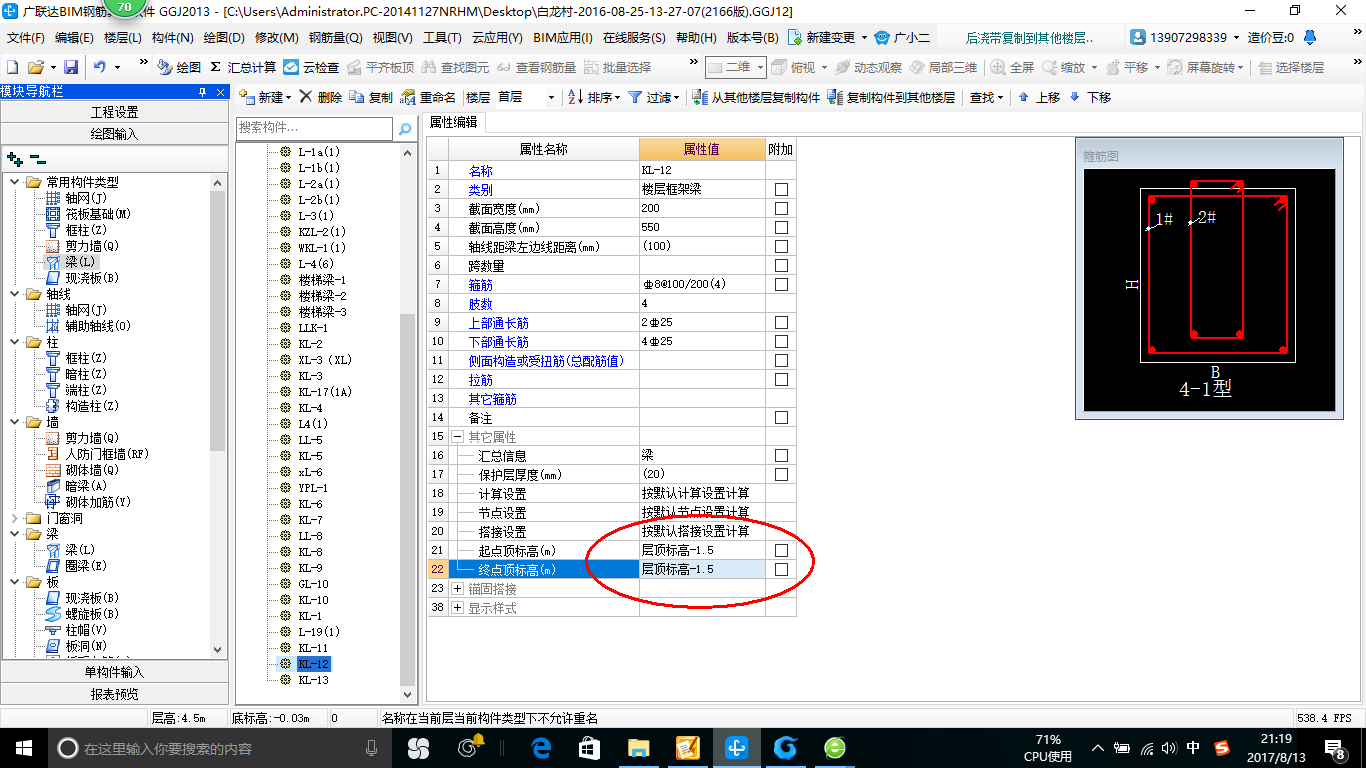The height and width of the screenshot is (768, 1366).
Task: Open BIM应用(I) menu
Action: [563, 38]
